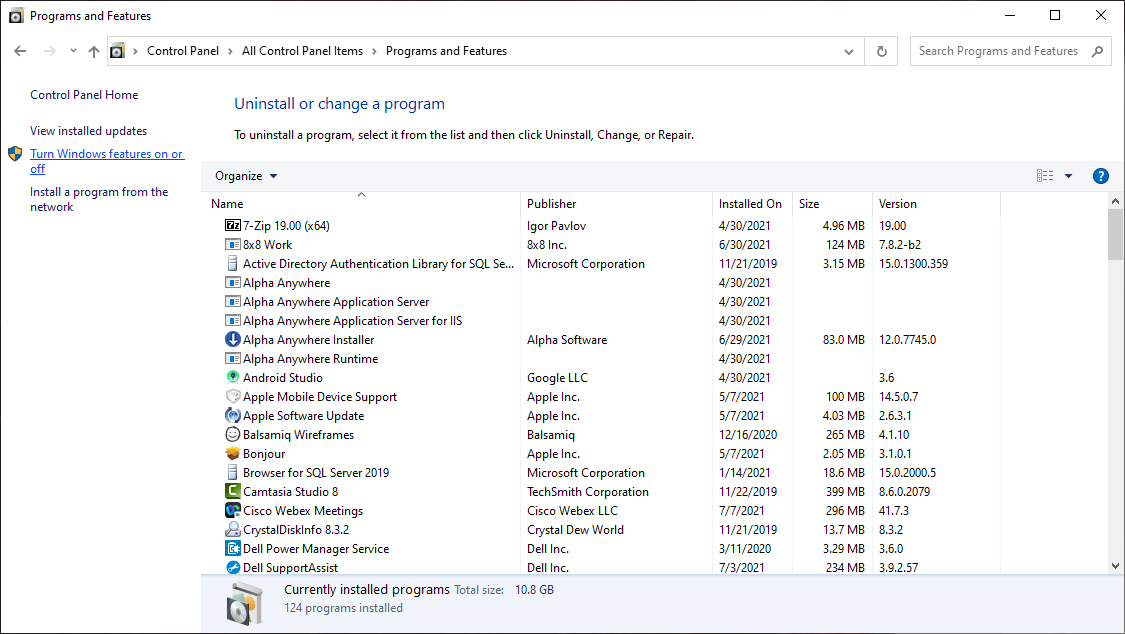Click the TechSmith Corporation publisher cell
Image resolution: width=1125 pixels, height=634 pixels.
[588, 492]
